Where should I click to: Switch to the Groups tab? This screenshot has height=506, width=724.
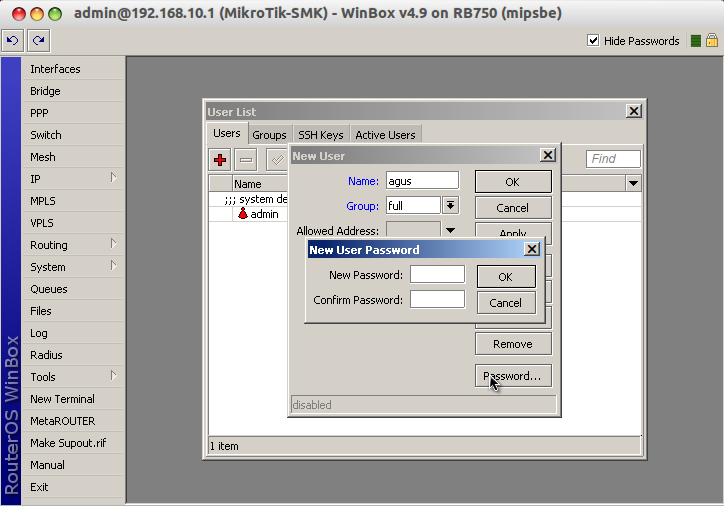tap(269, 135)
